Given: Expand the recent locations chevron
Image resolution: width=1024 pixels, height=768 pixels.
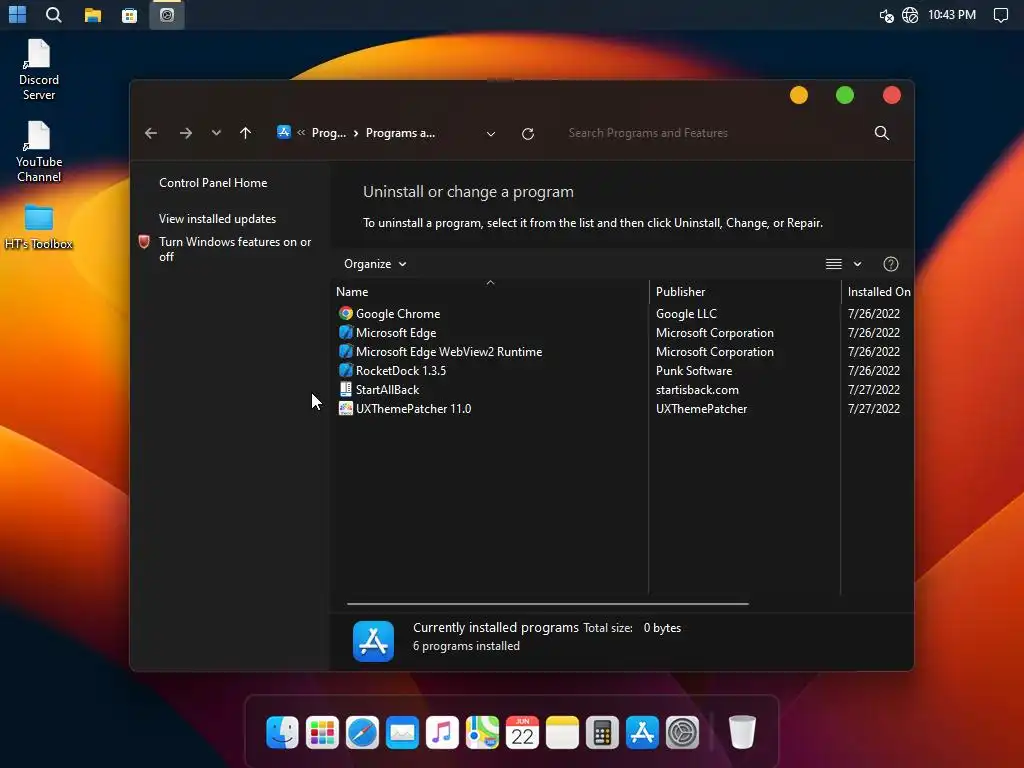Looking at the screenshot, I should [216, 133].
